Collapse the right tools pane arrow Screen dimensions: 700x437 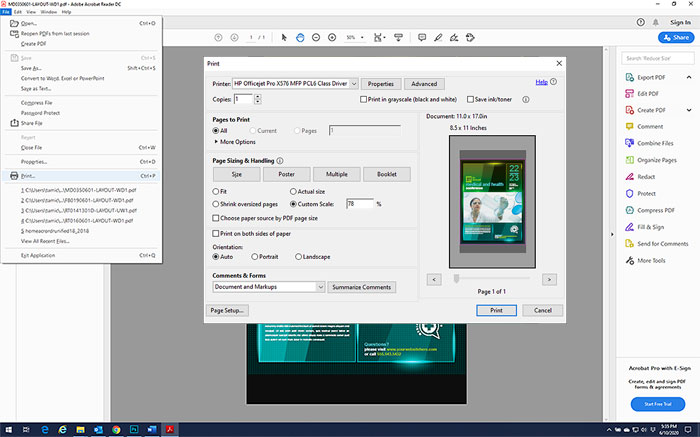(612, 234)
